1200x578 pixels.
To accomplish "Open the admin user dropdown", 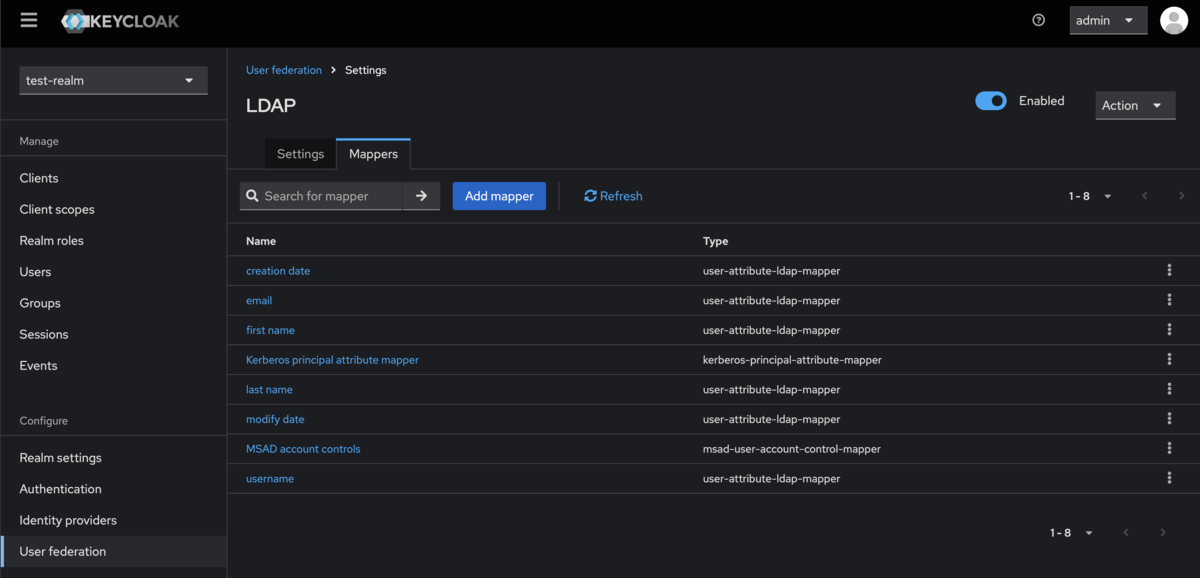I will pyautogui.click(x=1108, y=20).
